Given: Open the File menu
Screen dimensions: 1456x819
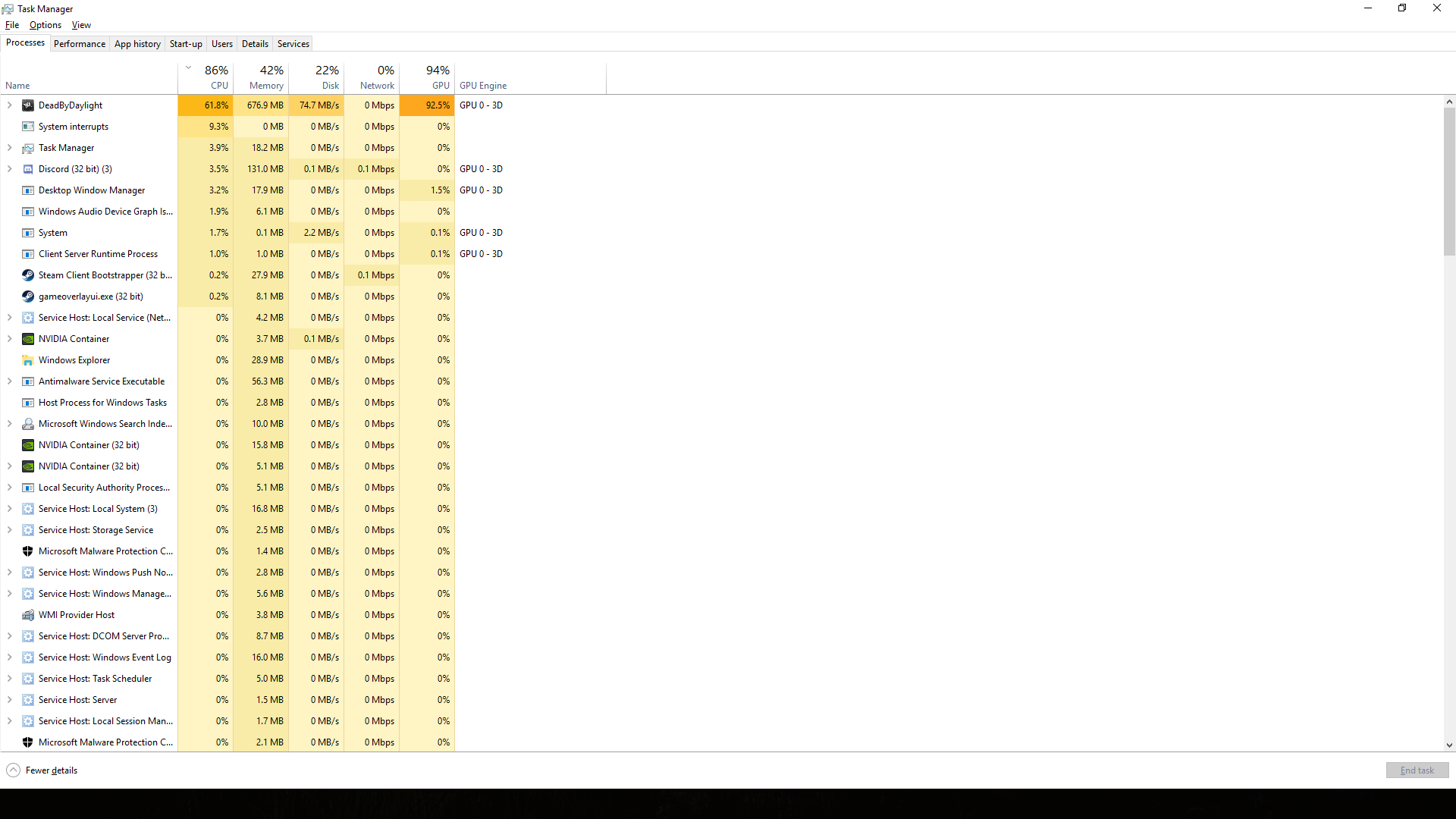Looking at the screenshot, I should click(12, 24).
